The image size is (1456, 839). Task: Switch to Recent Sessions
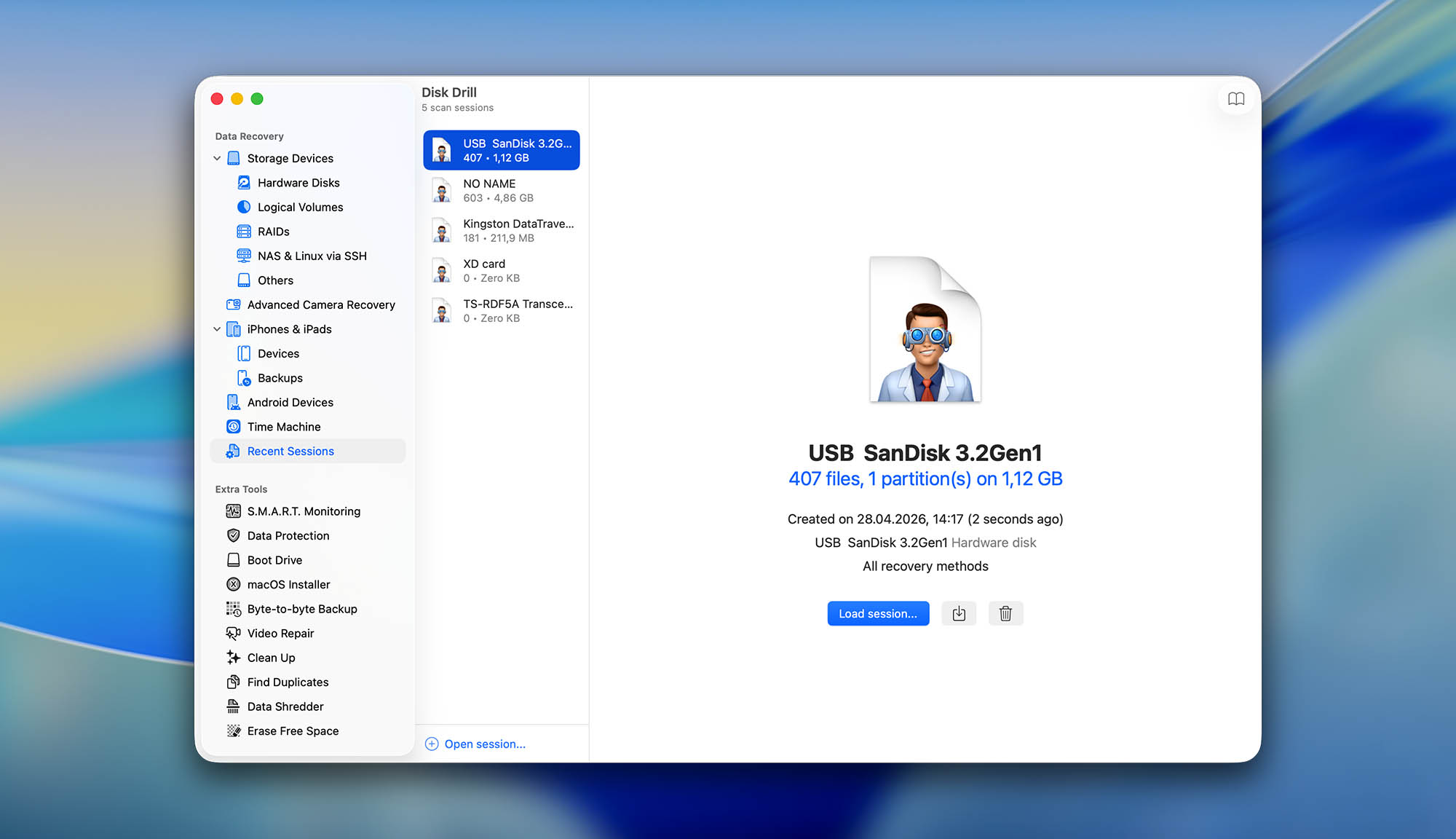point(290,451)
